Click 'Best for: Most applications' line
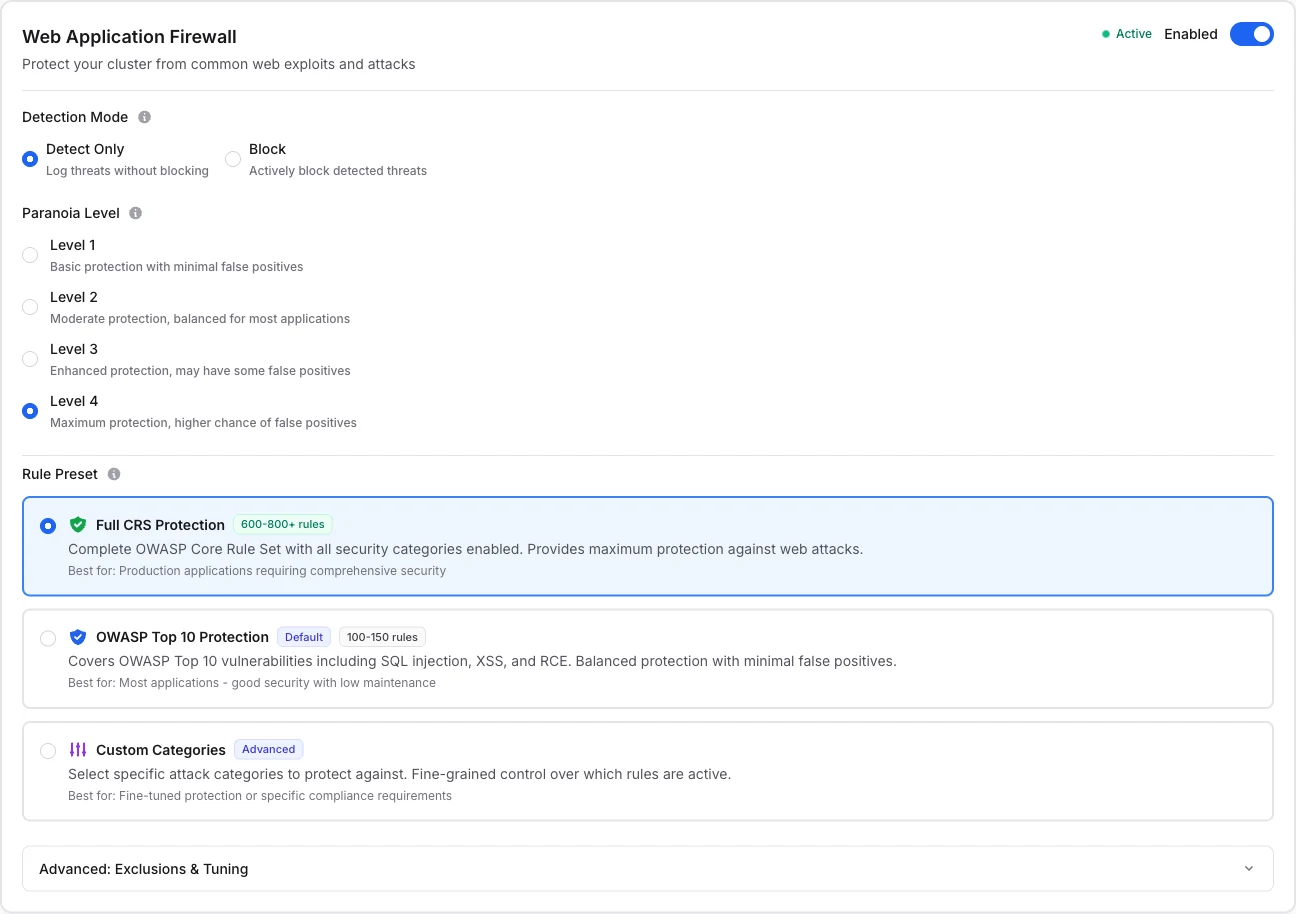This screenshot has height=914, width=1296. point(252,683)
